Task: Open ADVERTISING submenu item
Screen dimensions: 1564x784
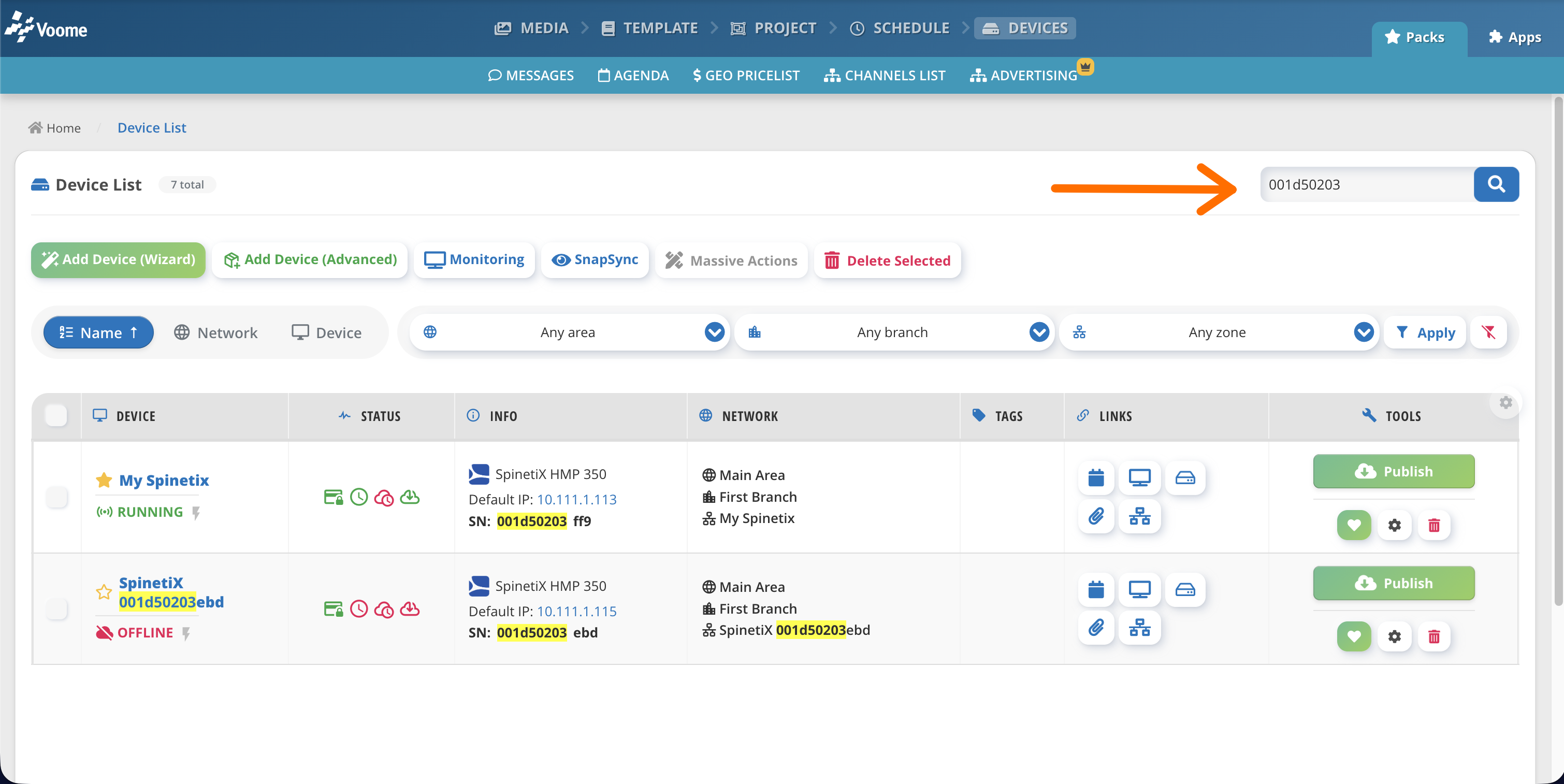Action: click(x=1024, y=75)
